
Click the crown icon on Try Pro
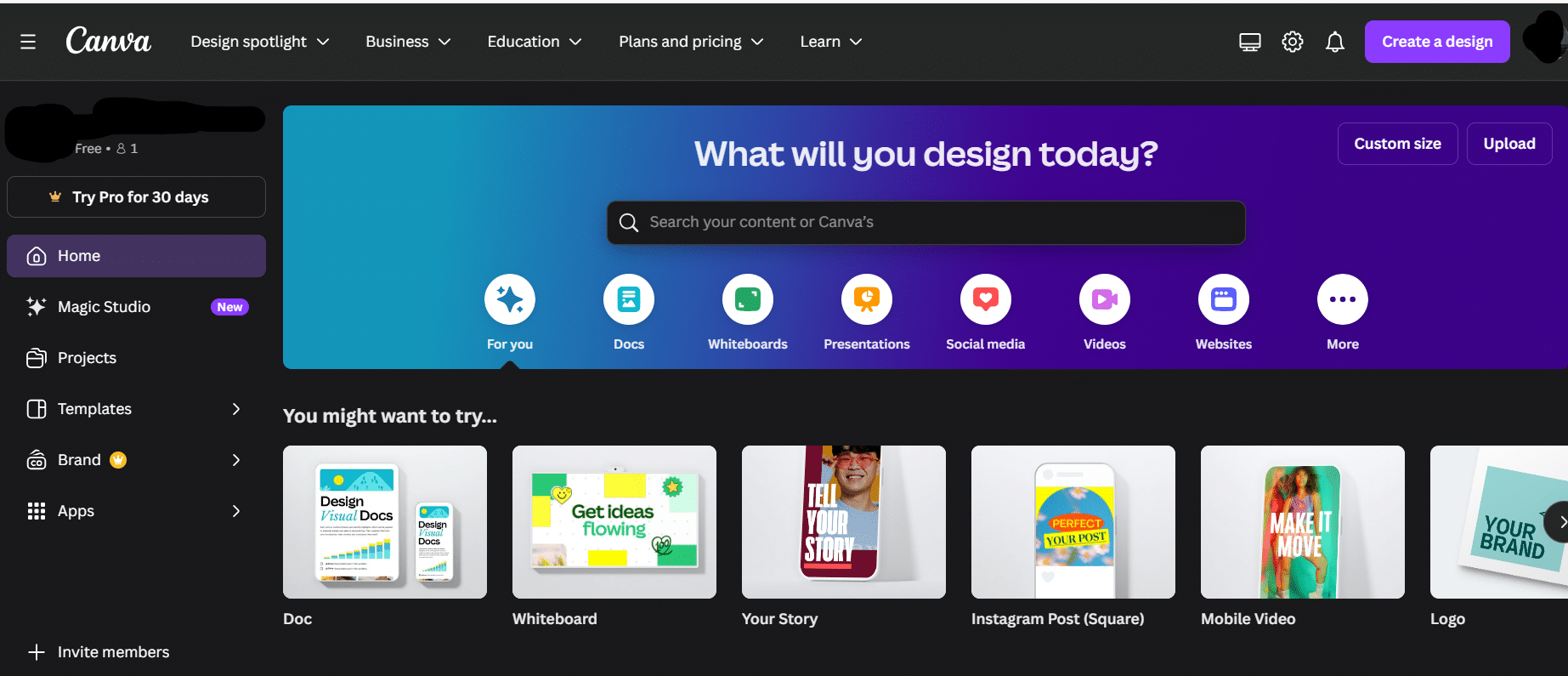click(x=55, y=196)
